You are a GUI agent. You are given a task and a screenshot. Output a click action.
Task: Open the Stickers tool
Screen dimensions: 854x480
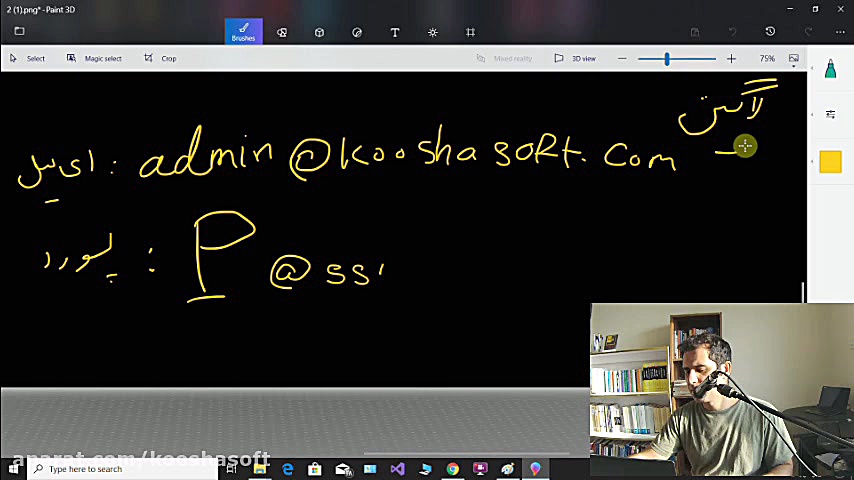pos(357,32)
